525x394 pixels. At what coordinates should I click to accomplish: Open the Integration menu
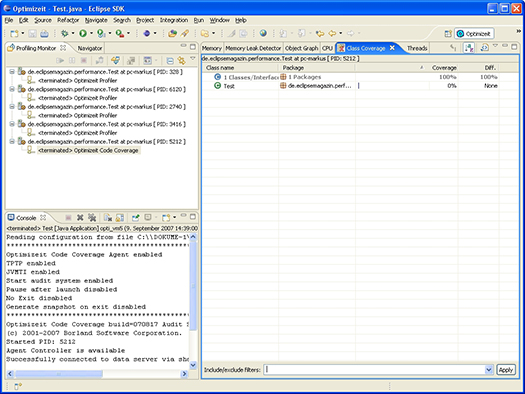[x=174, y=20]
